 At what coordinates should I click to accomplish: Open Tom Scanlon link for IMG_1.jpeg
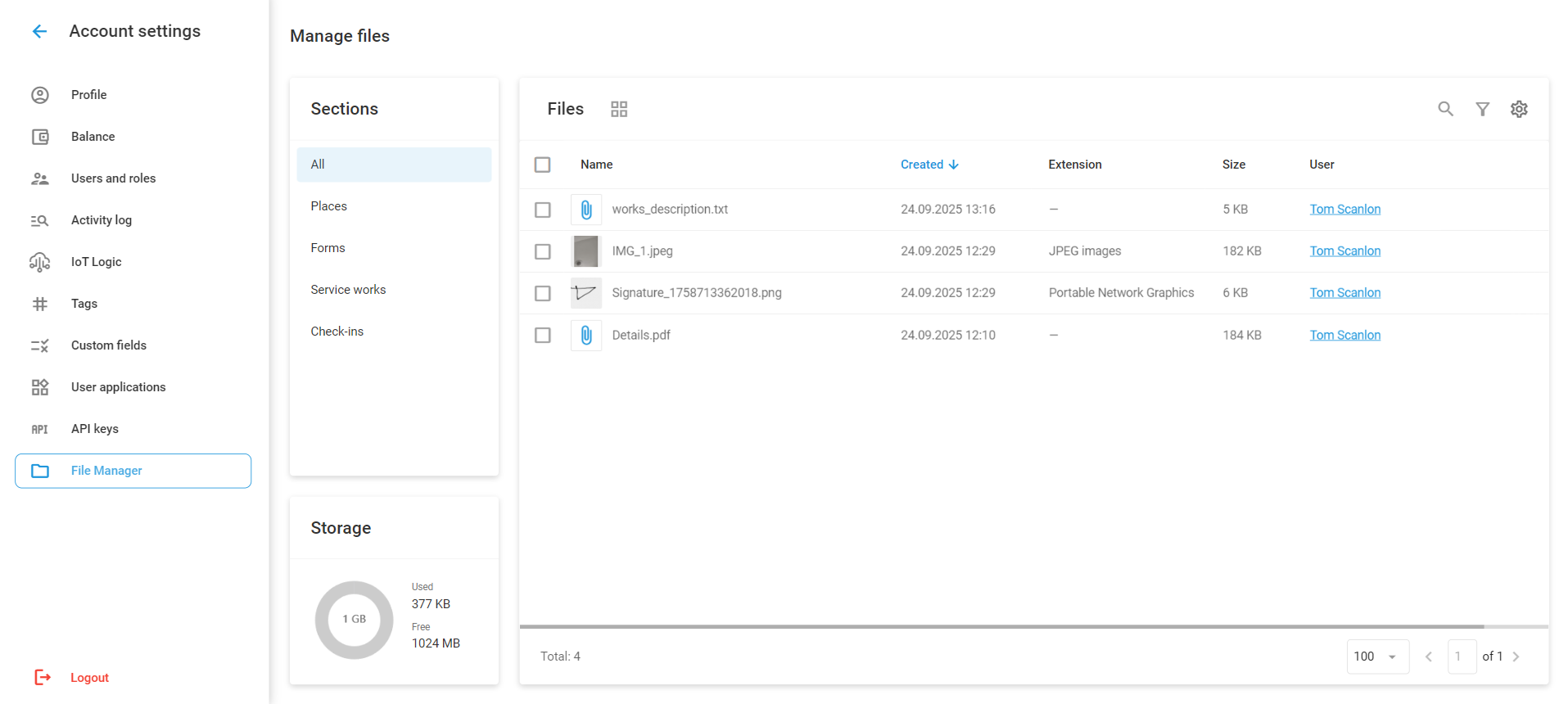pyautogui.click(x=1344, y=251)
